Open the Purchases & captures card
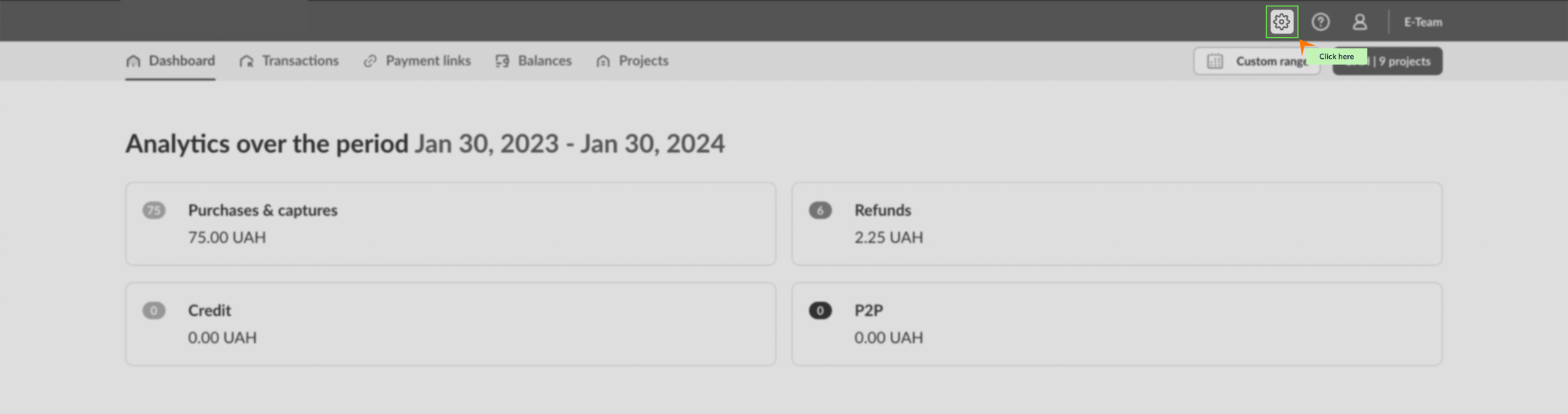Screen dimensions: 1568x414 [450, 224]
